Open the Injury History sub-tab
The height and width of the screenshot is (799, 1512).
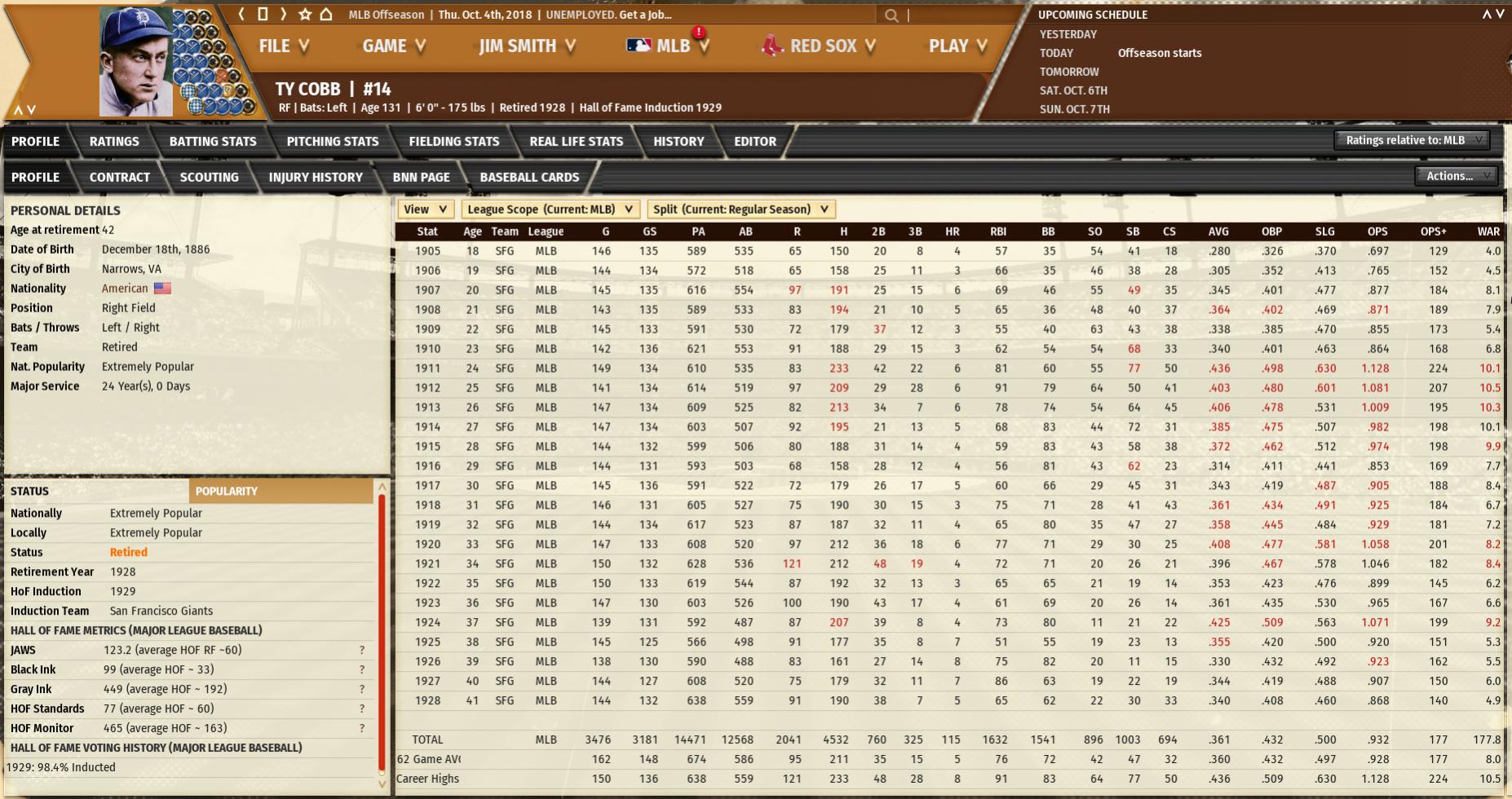(316, 178)
